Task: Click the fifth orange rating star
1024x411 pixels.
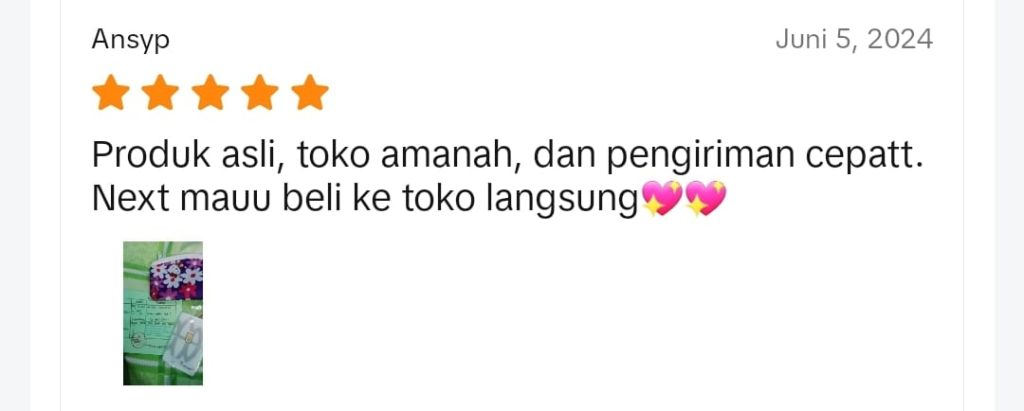Action: click(x=310, y=92)
